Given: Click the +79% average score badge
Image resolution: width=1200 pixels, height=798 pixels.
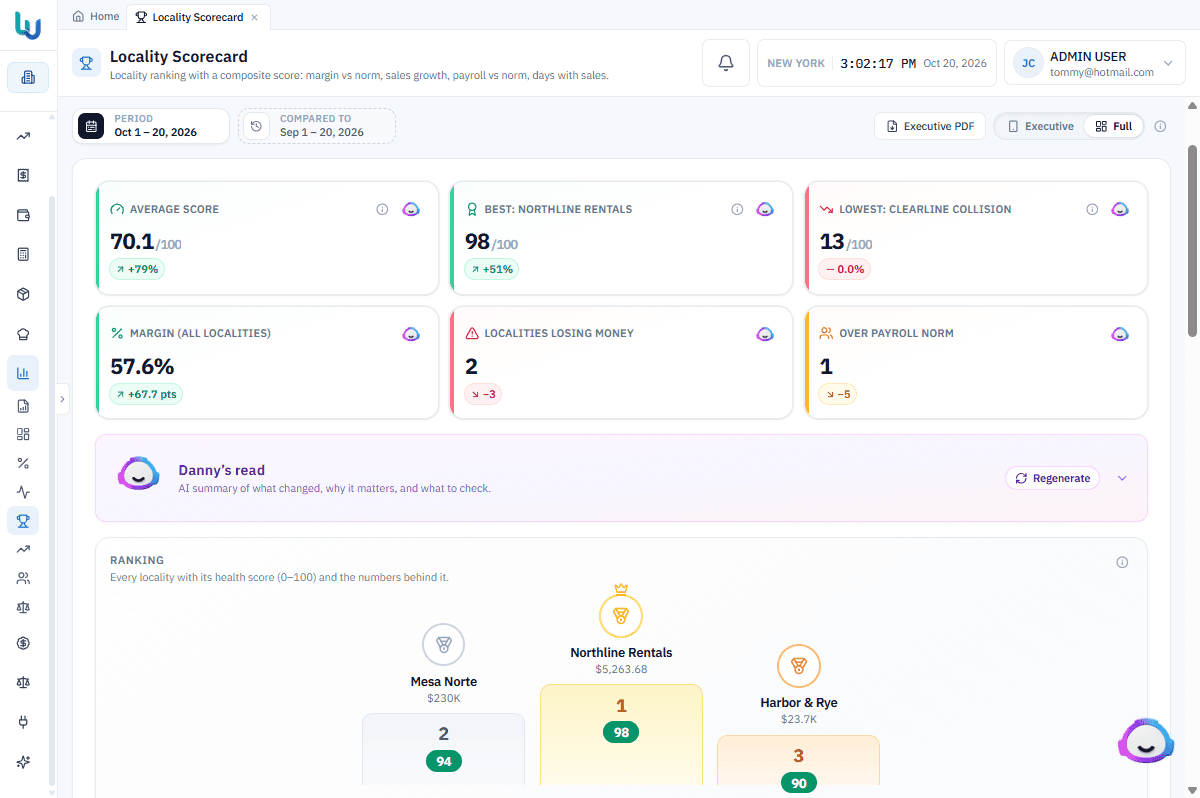Looking at the screenshot, I should click(x=137, y=269).
